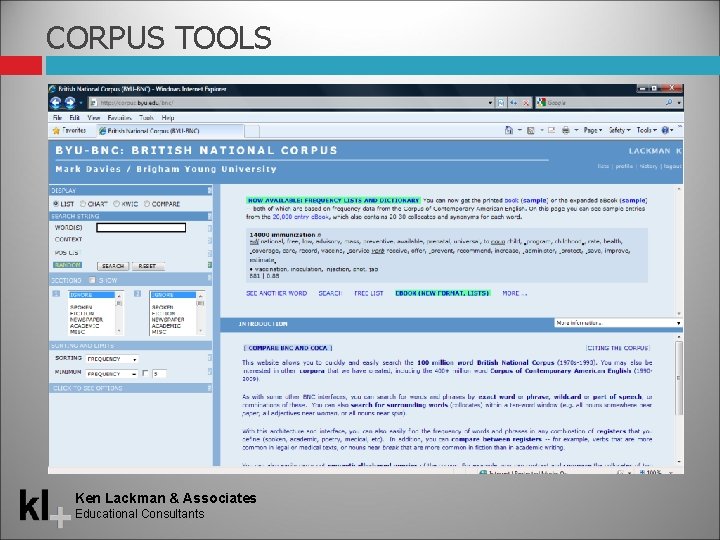Open the Favorites menu in menu bar

click(119, 118)
